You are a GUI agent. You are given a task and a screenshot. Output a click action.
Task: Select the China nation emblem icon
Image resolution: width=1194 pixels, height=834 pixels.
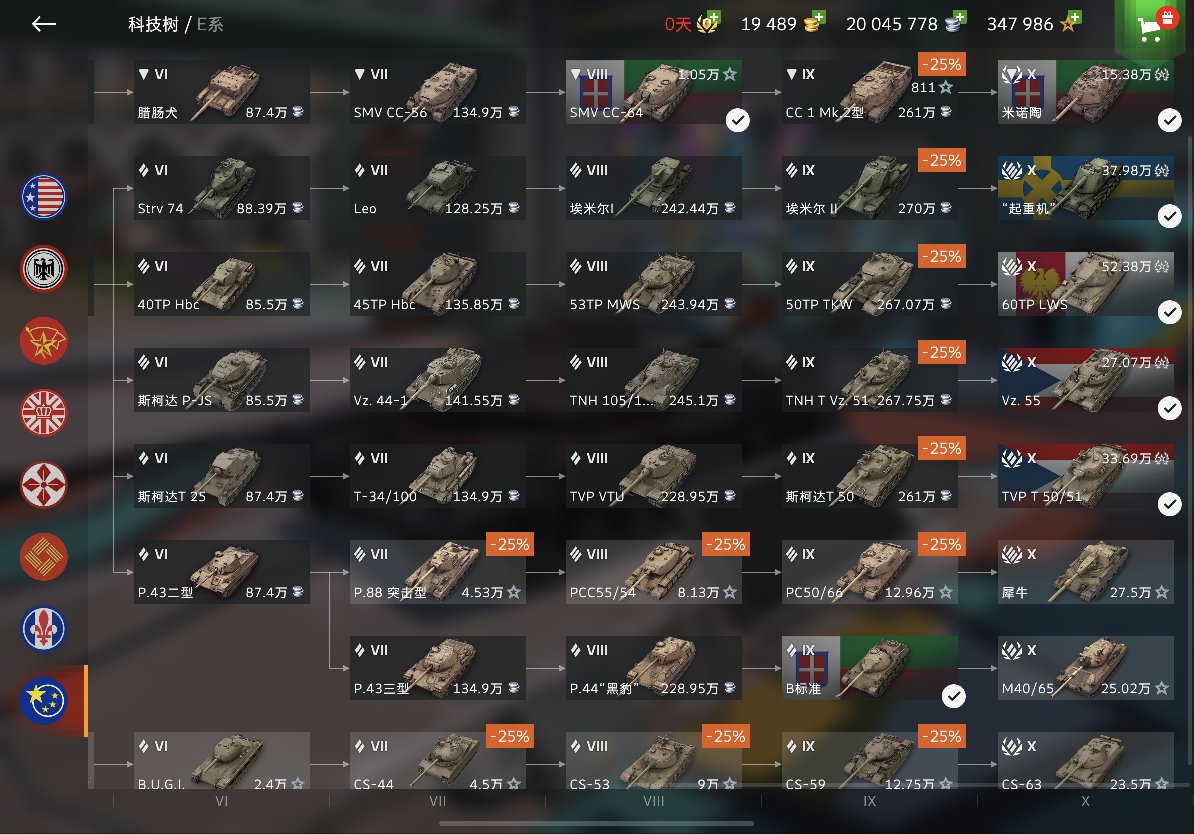tap(43, 557)
